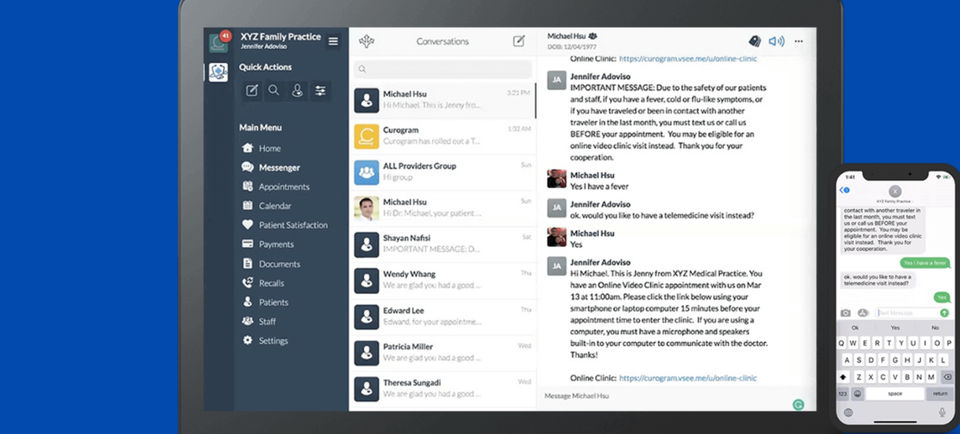Screen dimensions: 960x434
Task: Click the tags icon in chat header
Action: [x=755, y=41]
